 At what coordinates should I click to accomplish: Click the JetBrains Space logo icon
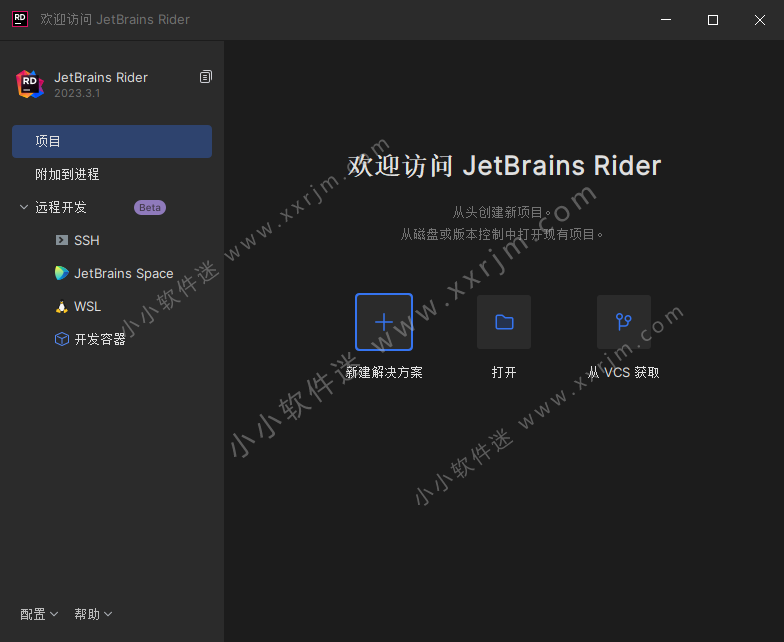pyautogui.click(x=62, y=273)
